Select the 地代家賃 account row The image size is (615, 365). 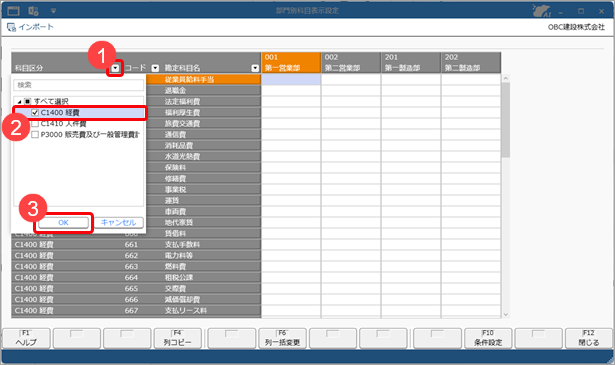(x=204, y=222)
